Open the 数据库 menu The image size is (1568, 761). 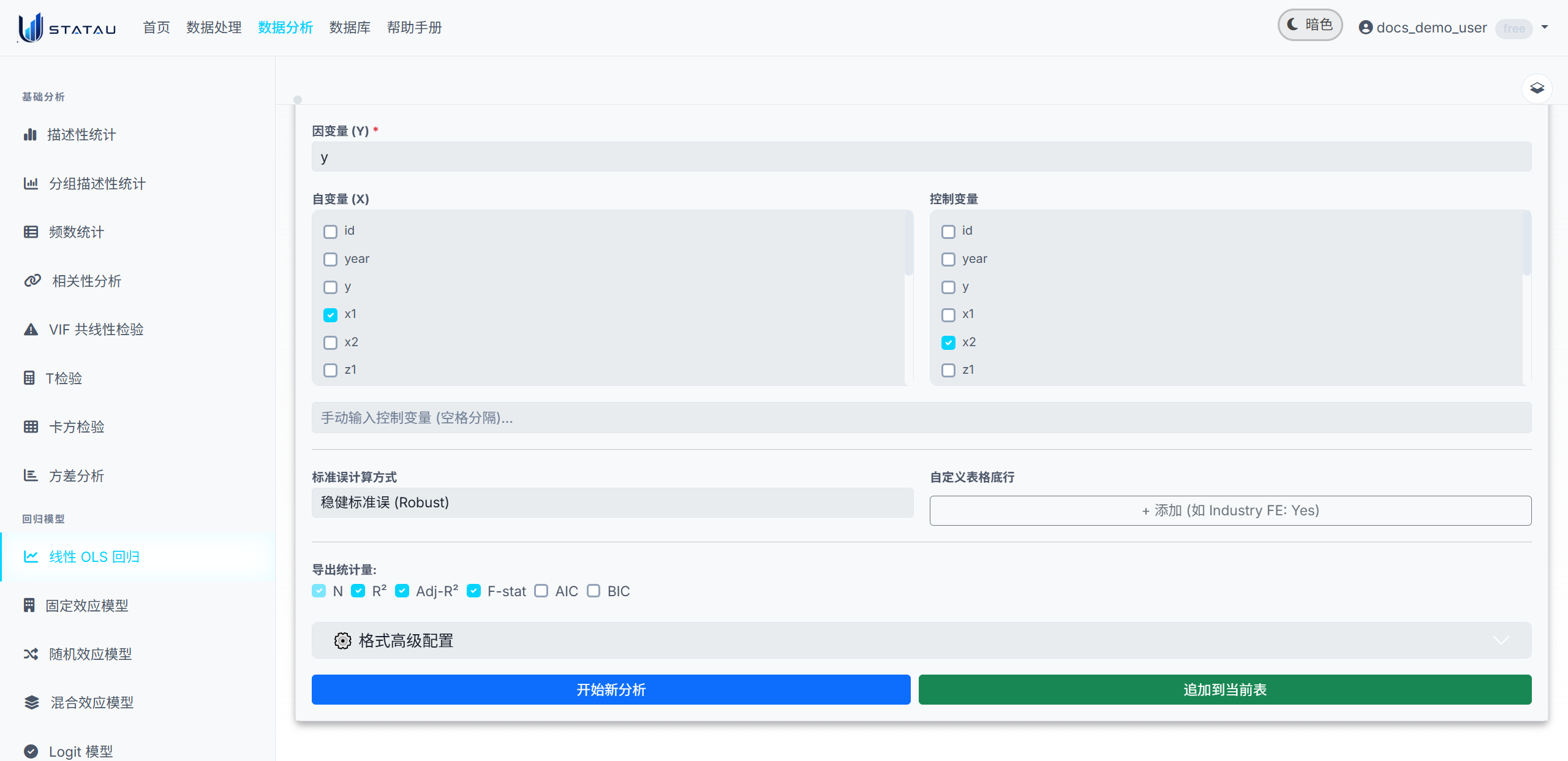click(x=350, y=28)
